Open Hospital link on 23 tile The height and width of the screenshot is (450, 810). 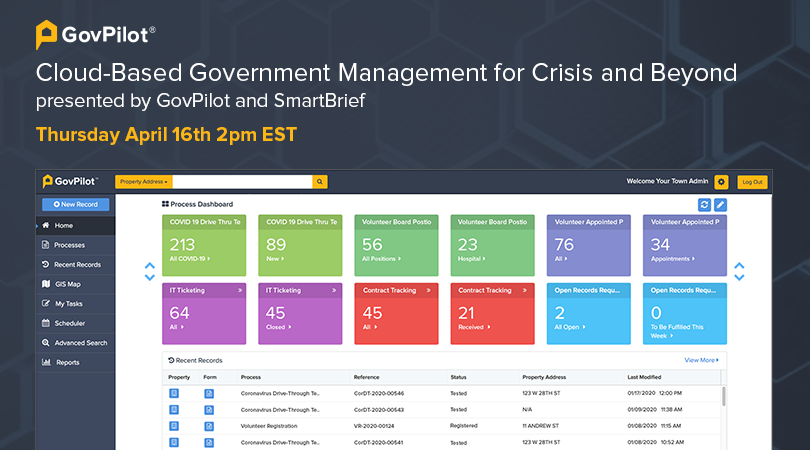471,259
